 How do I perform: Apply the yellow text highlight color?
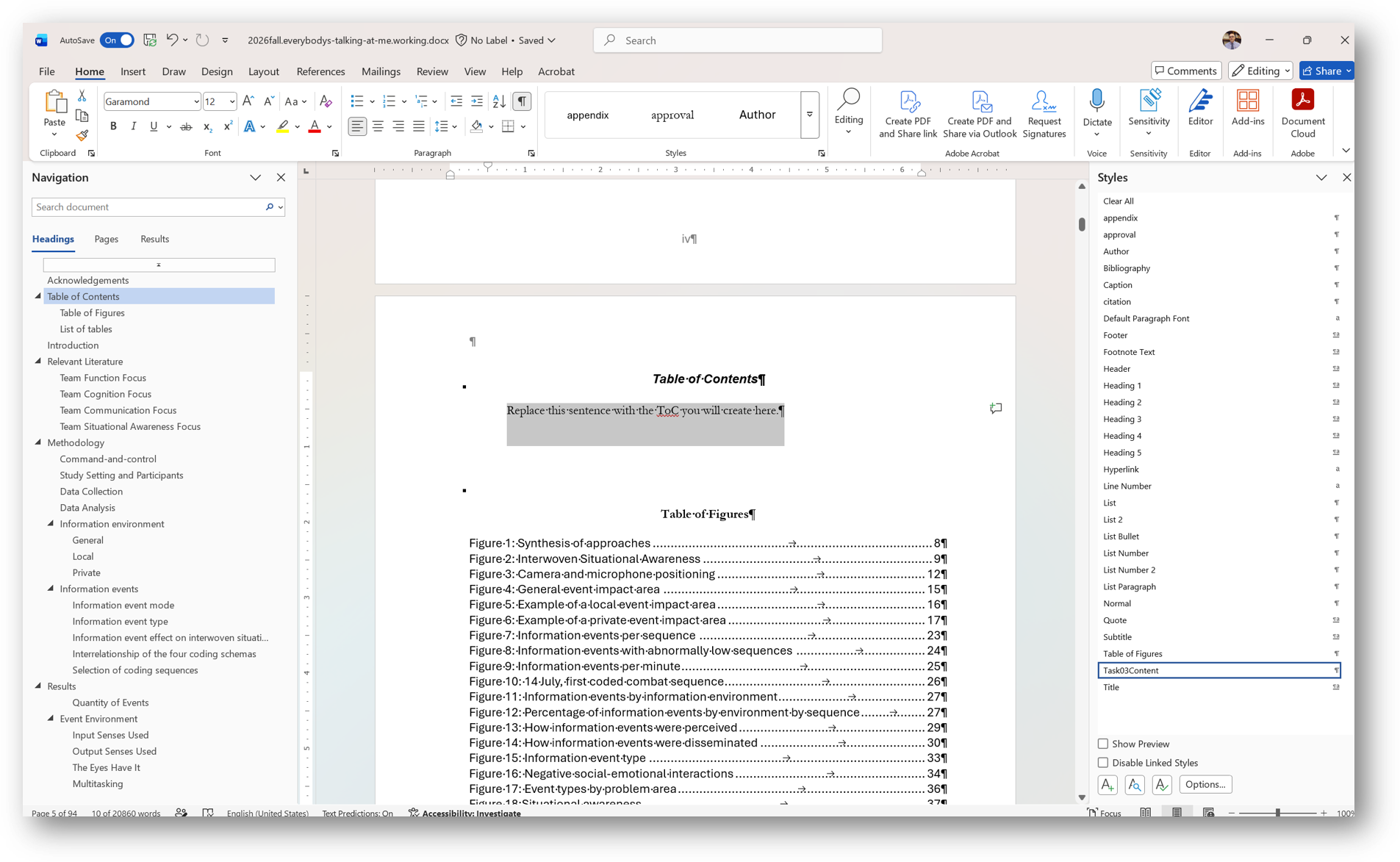282,126
